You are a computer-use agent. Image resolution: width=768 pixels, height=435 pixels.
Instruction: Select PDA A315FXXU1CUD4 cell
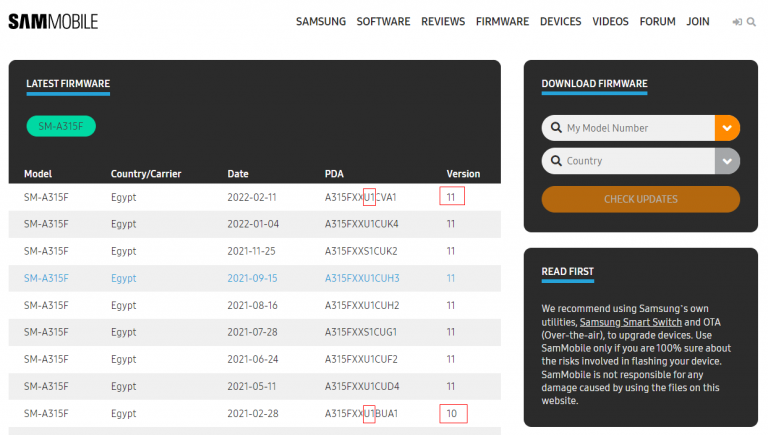(x=362, y=387)
